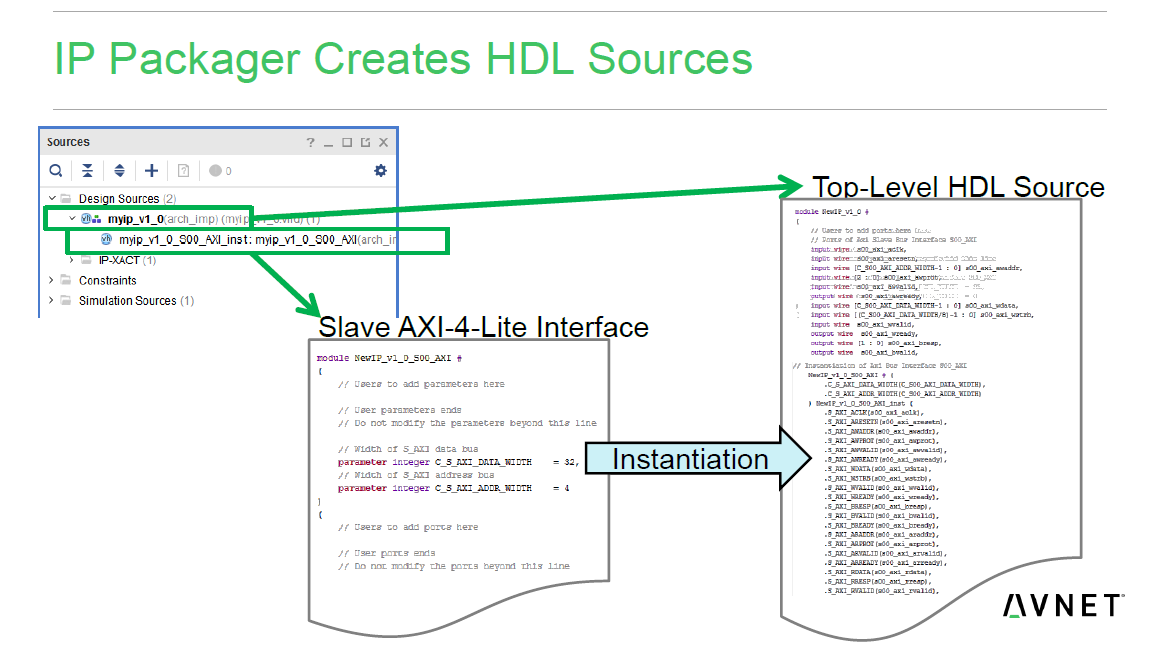
Task: Click the help question mark in Sources header
Action: 311,142
